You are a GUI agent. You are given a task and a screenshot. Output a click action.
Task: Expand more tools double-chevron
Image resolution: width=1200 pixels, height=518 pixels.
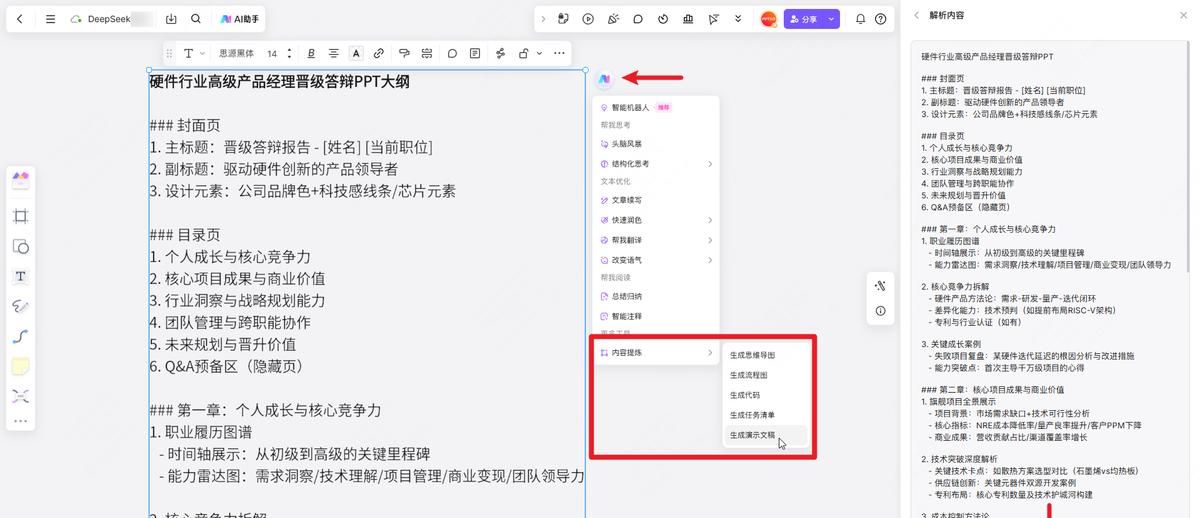(x=738, y=19)
